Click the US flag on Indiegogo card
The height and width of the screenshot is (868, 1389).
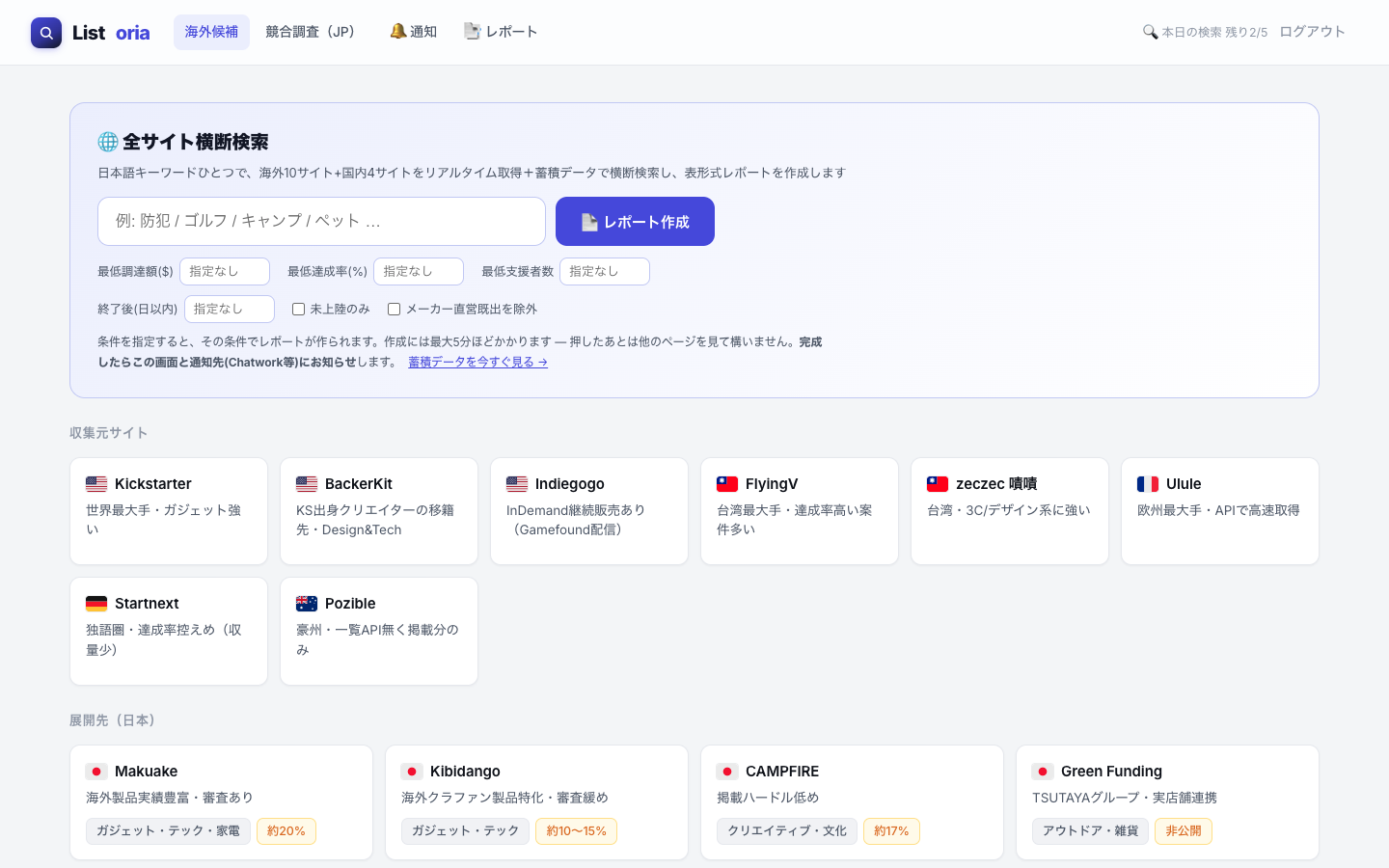(517, 484)
